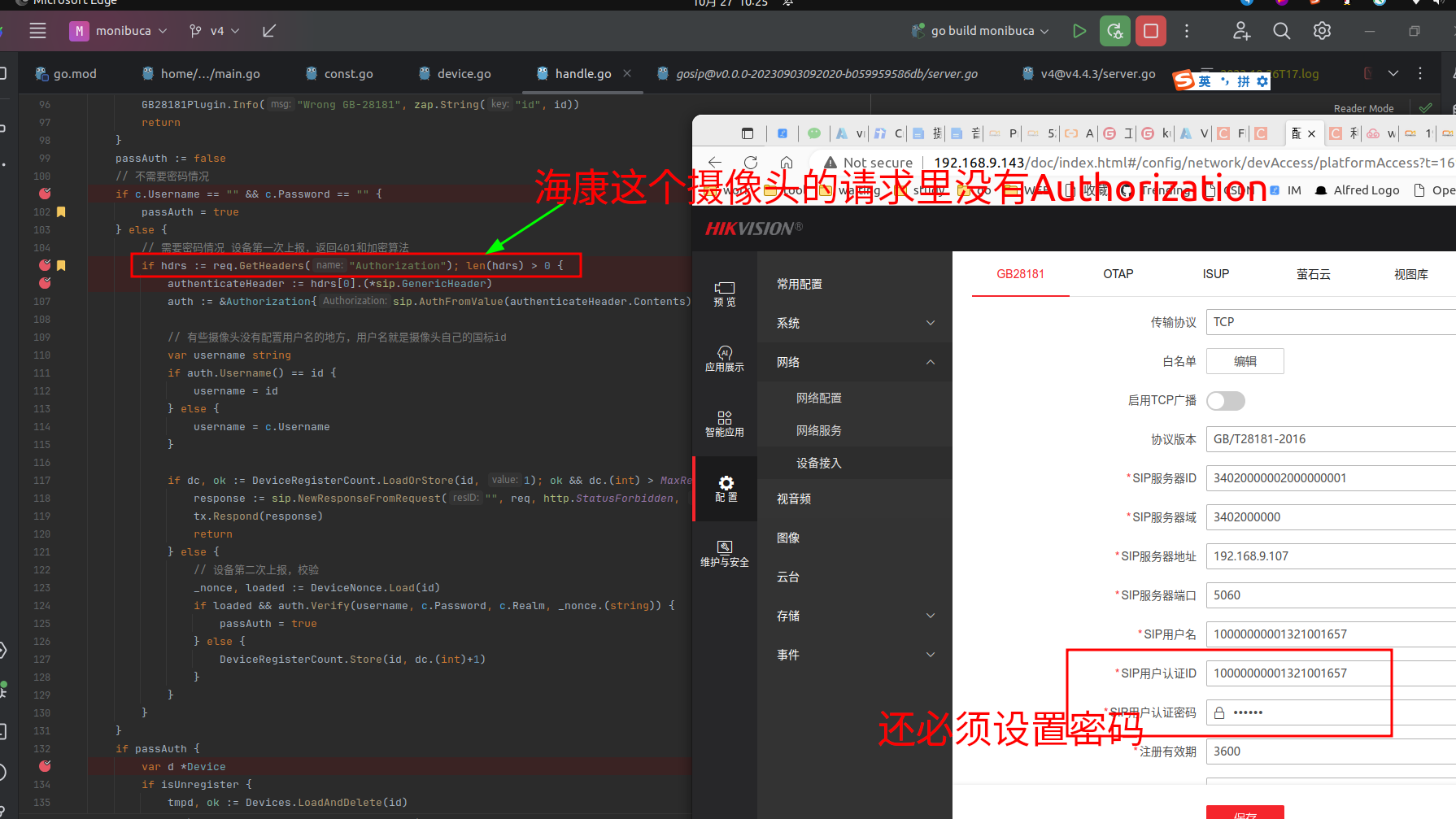Screen dimensions: 1456x819
Task: Collapse the 网络 section chevron
Action: (931, 362)
